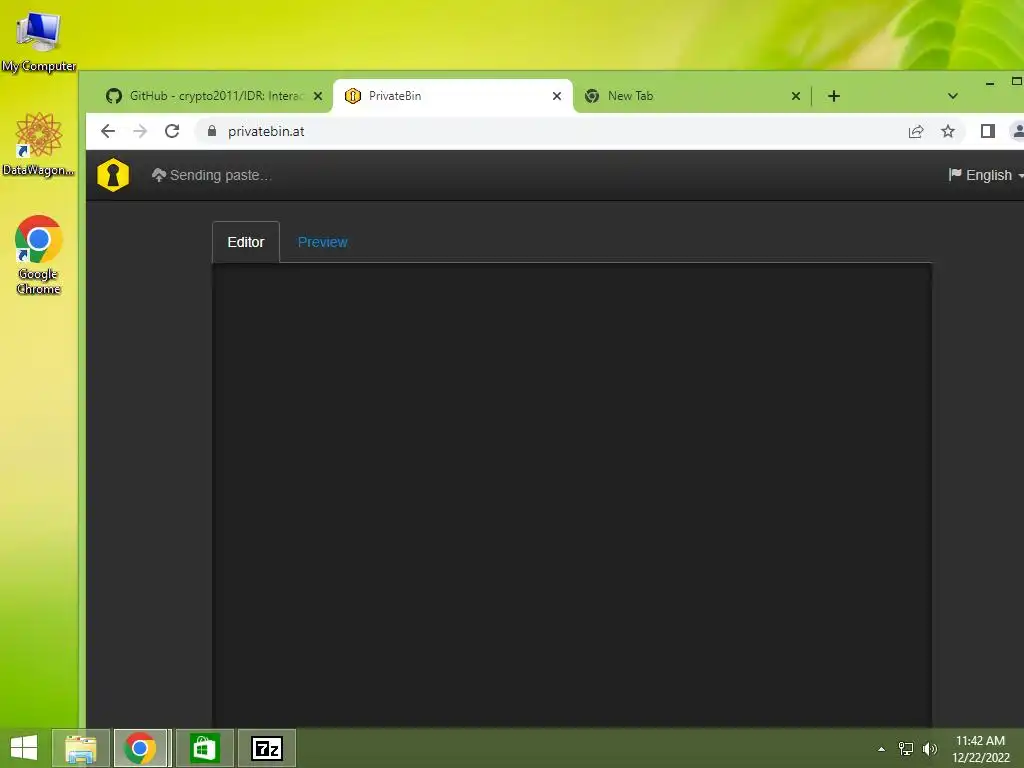
Task: Minimize the Chrome window
Action: pyautogui.click(x=990, y=83)
